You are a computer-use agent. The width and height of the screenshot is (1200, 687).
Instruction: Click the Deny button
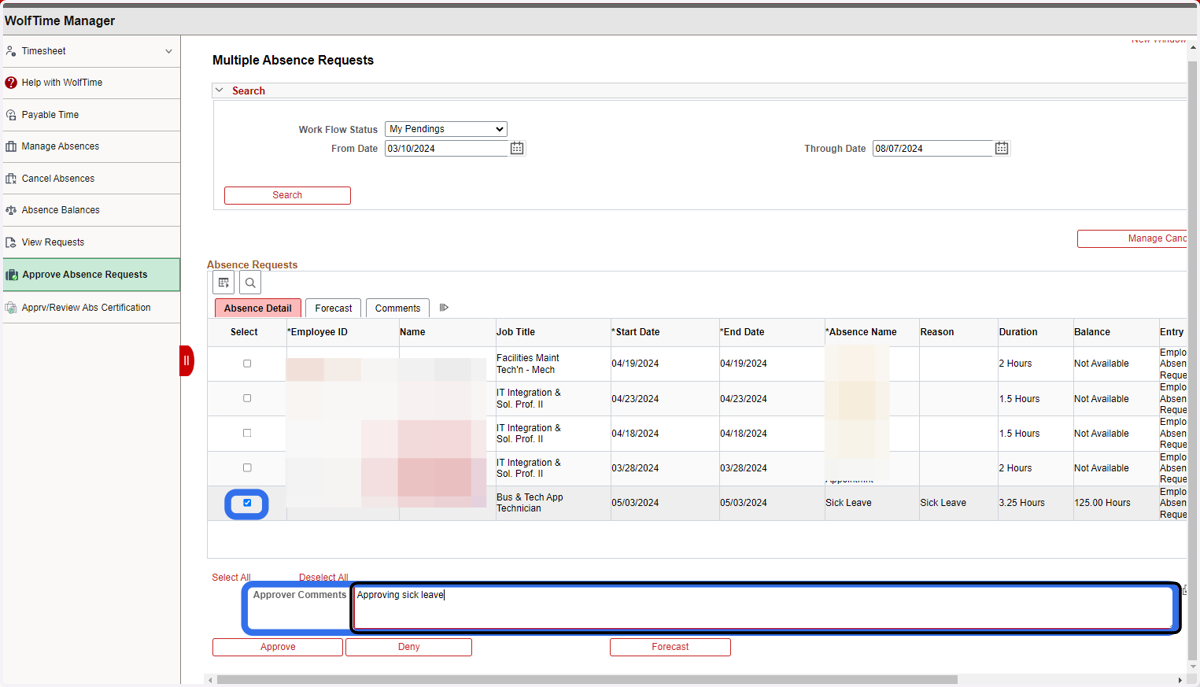point(408,647)
